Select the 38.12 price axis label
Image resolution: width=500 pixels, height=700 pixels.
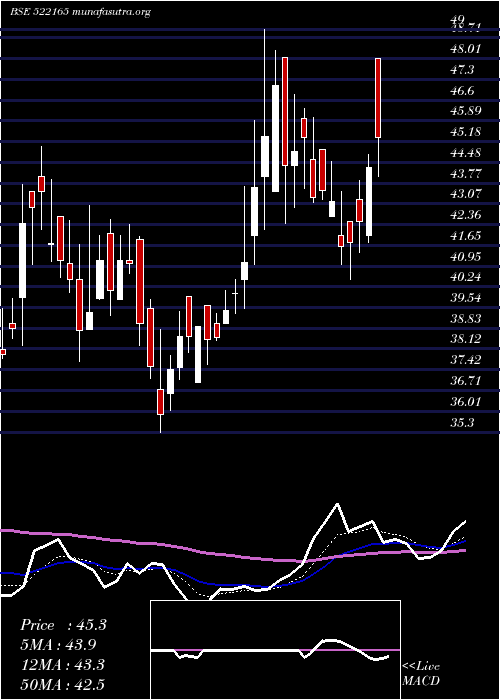click(x=466, y=339)
